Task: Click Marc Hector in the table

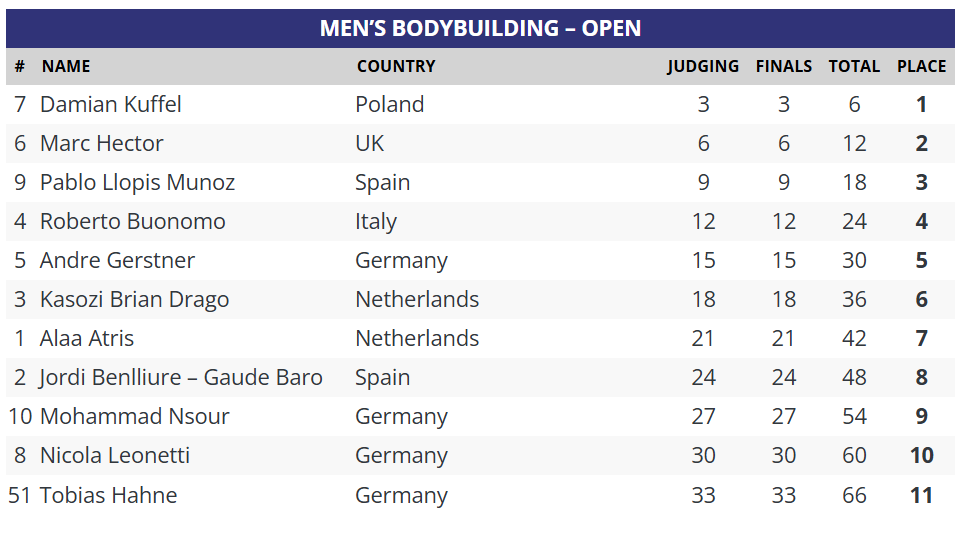Action: (102, 144)
